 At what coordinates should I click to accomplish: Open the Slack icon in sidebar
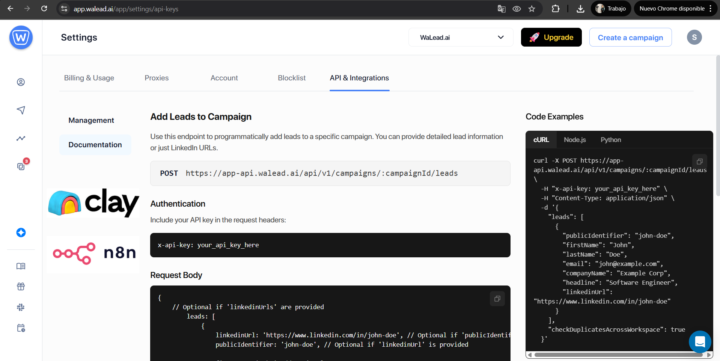[21, 307]
